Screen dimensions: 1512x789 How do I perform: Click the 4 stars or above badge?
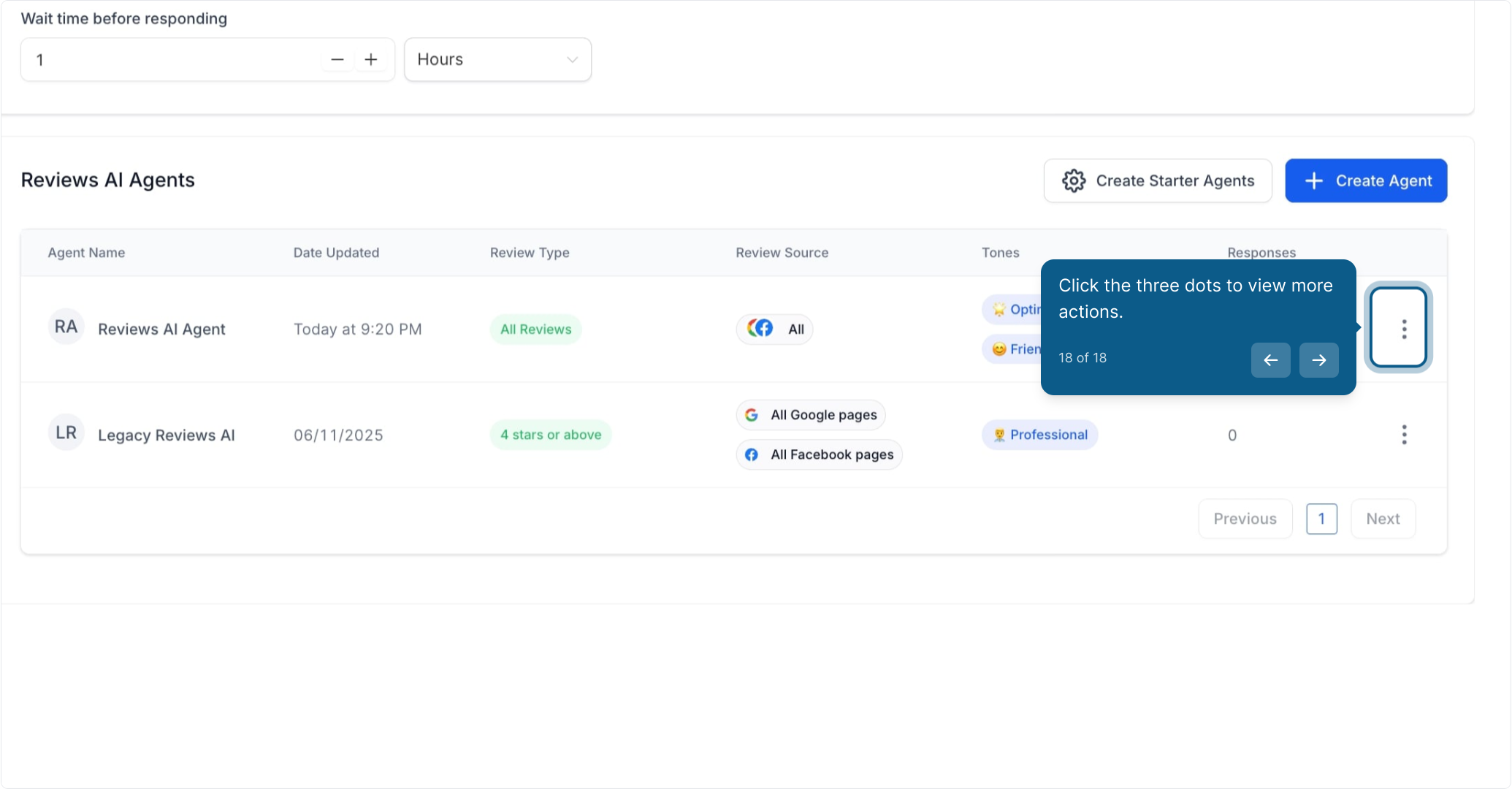click(x=551, y=435)
